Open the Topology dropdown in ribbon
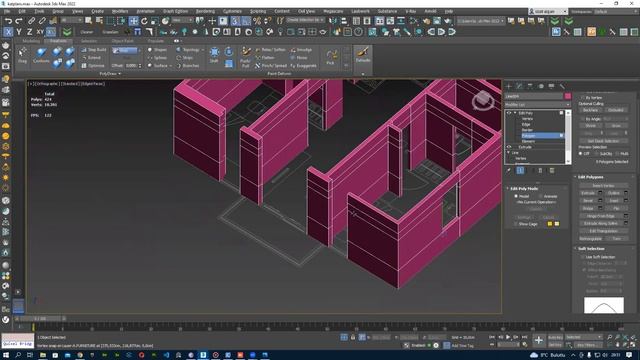Image resolution: width=640 pixels, height=360 pixels. 190,50
